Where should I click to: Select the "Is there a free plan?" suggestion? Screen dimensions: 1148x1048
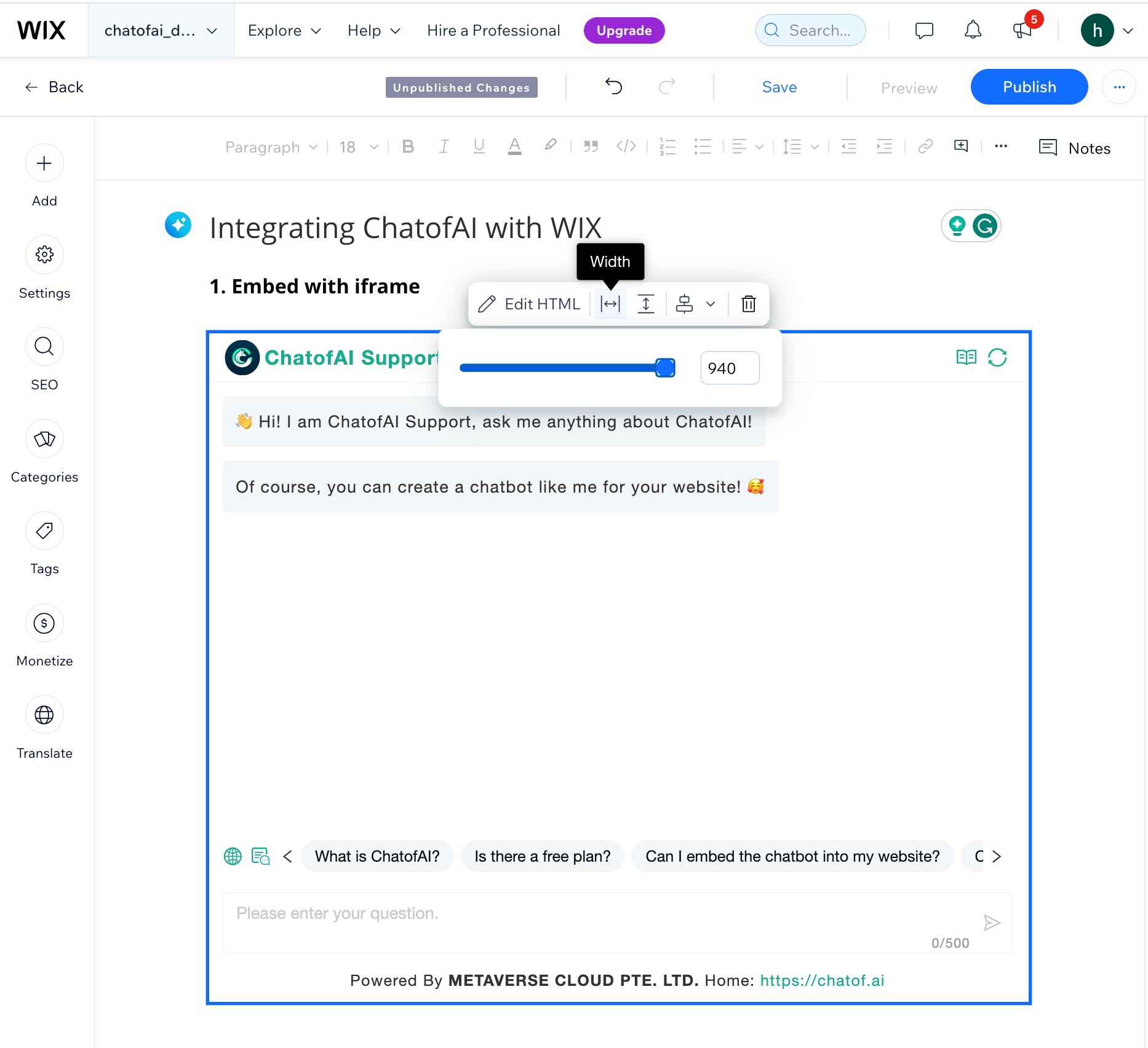[543, 856]
